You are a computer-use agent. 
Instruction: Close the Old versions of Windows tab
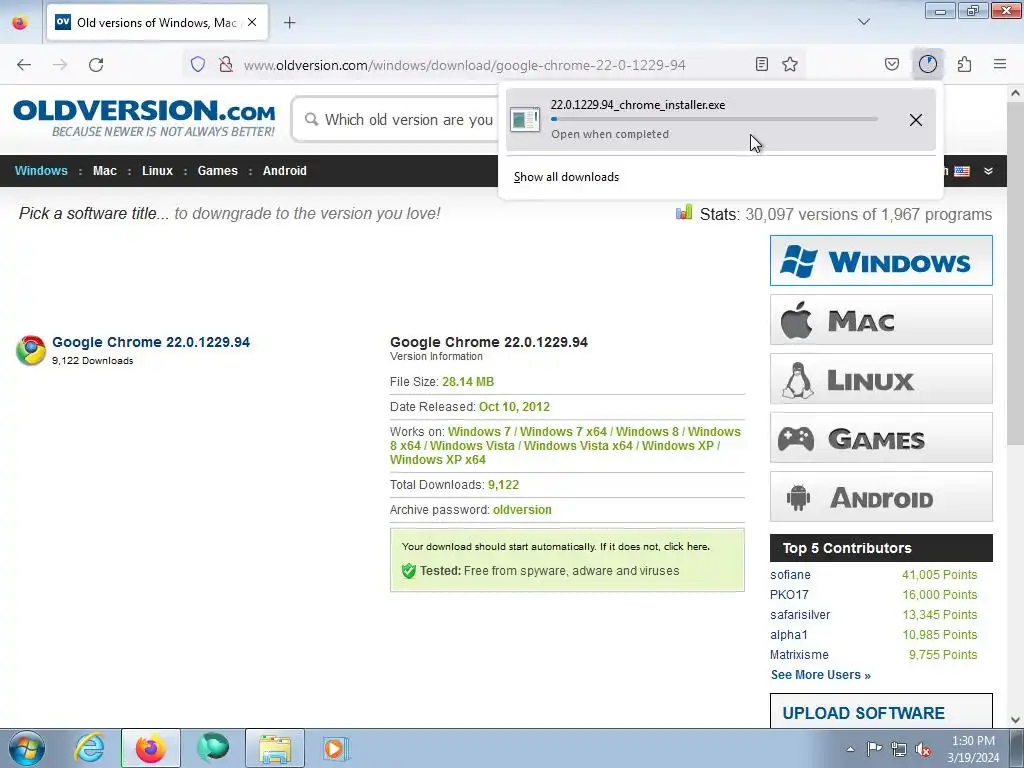click(251, 22)
